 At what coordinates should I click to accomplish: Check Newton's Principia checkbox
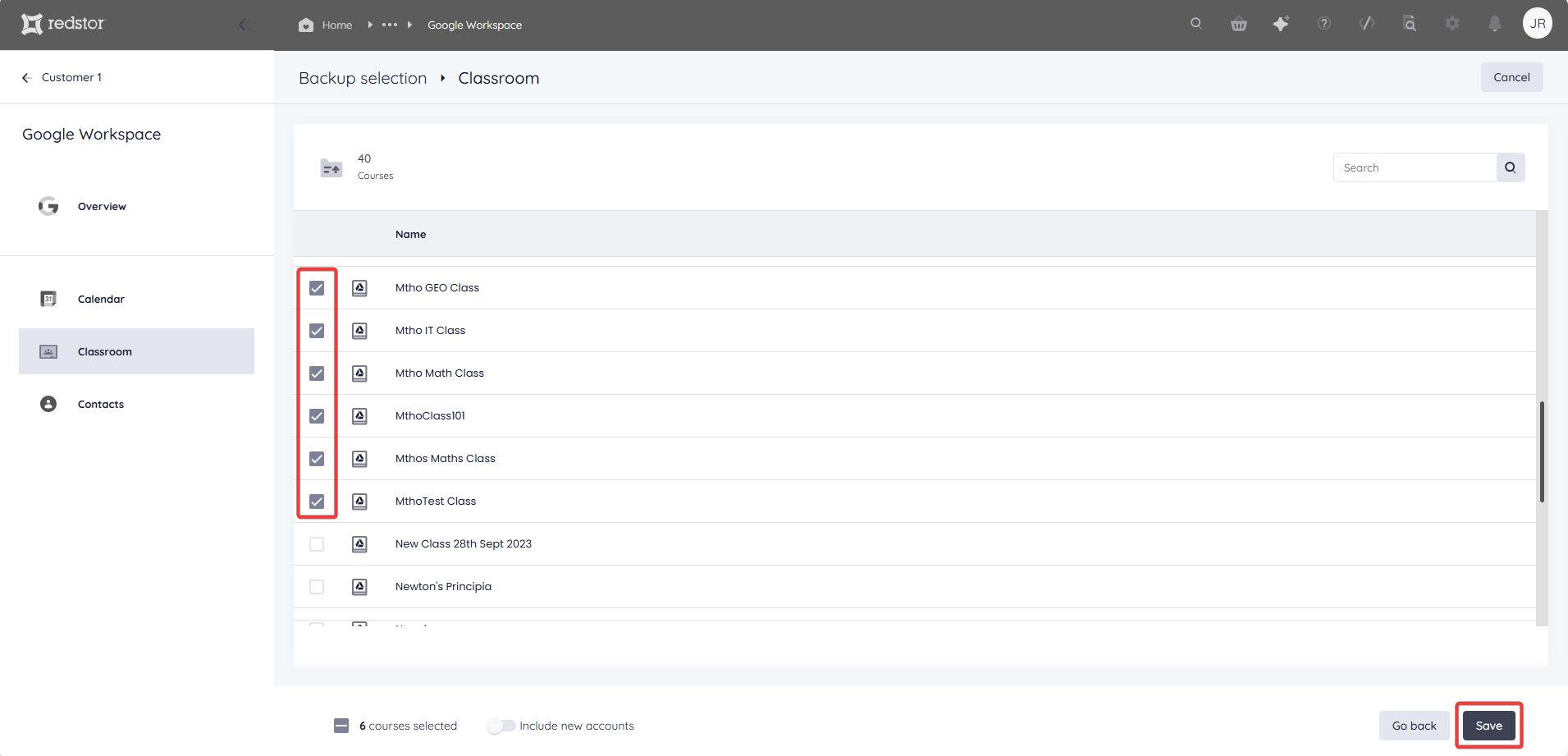[317, 587]
